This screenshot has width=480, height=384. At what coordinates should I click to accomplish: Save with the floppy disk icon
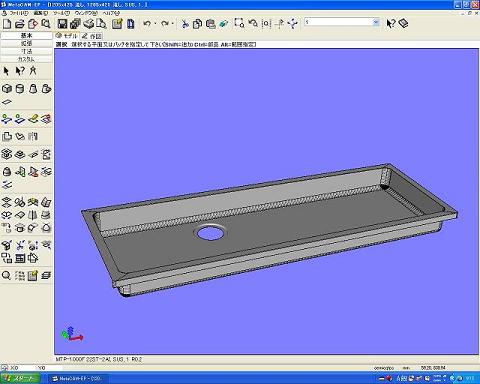click(x=62, y=24)
